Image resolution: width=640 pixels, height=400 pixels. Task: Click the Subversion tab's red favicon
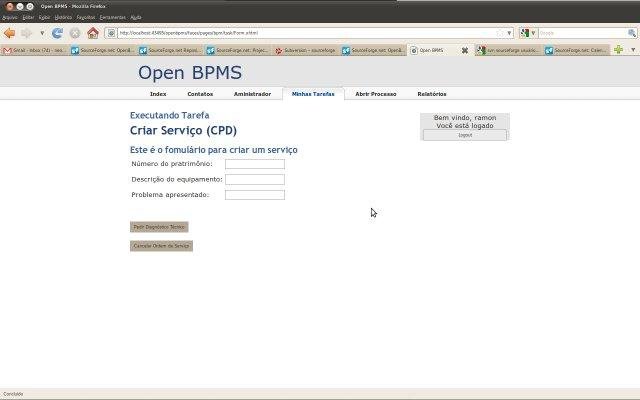click(278, 51)
